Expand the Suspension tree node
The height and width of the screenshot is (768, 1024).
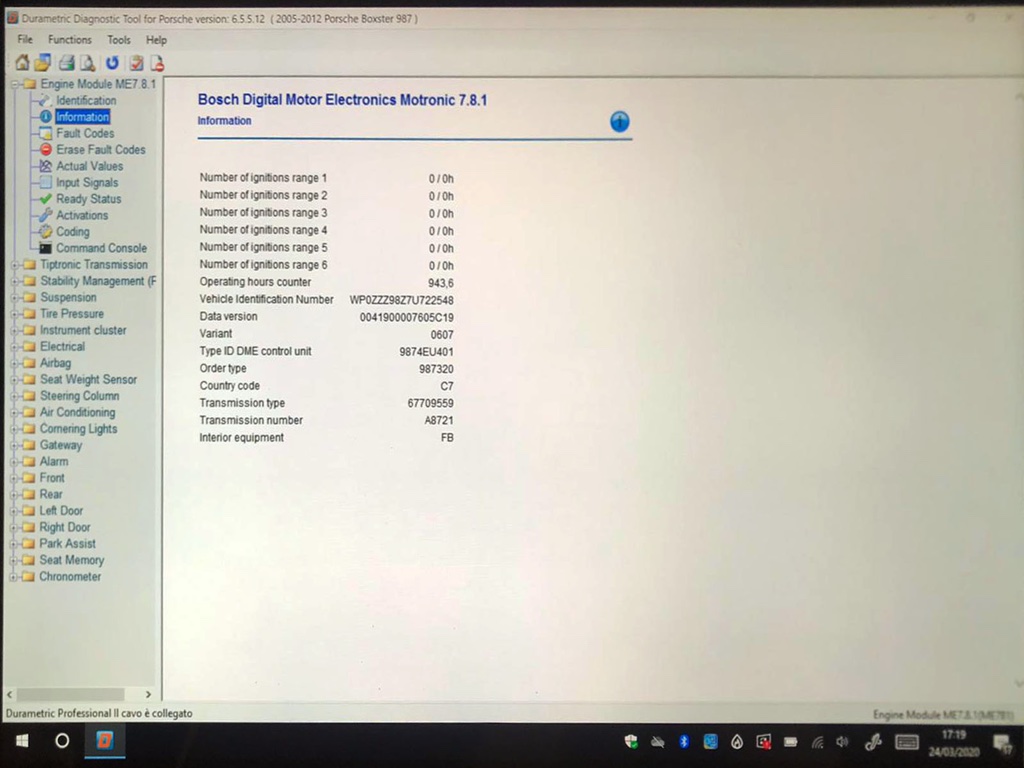click(x=14, y=297)
